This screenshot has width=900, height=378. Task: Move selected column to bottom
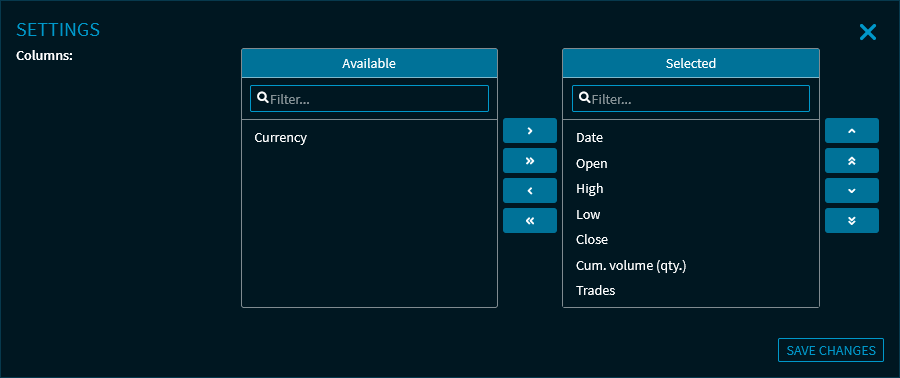852,220
